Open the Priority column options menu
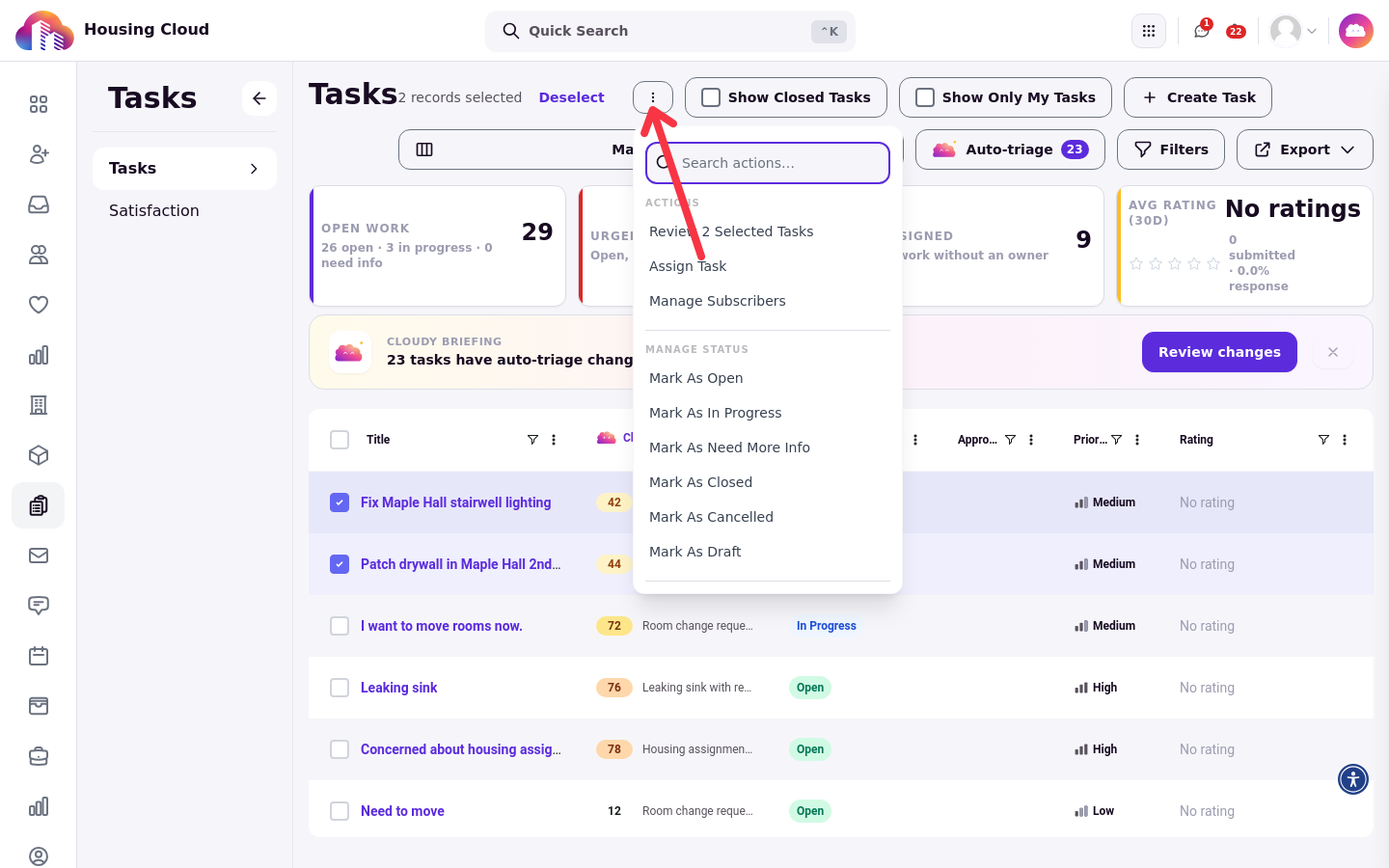This screenshot has height=868, width=1389. point(1137,440)
